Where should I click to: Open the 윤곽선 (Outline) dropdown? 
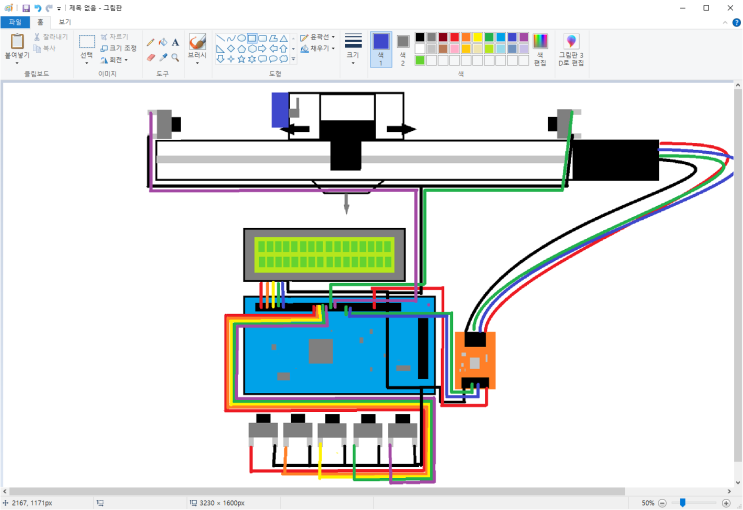pyautogui.click(x=317, y=37)
